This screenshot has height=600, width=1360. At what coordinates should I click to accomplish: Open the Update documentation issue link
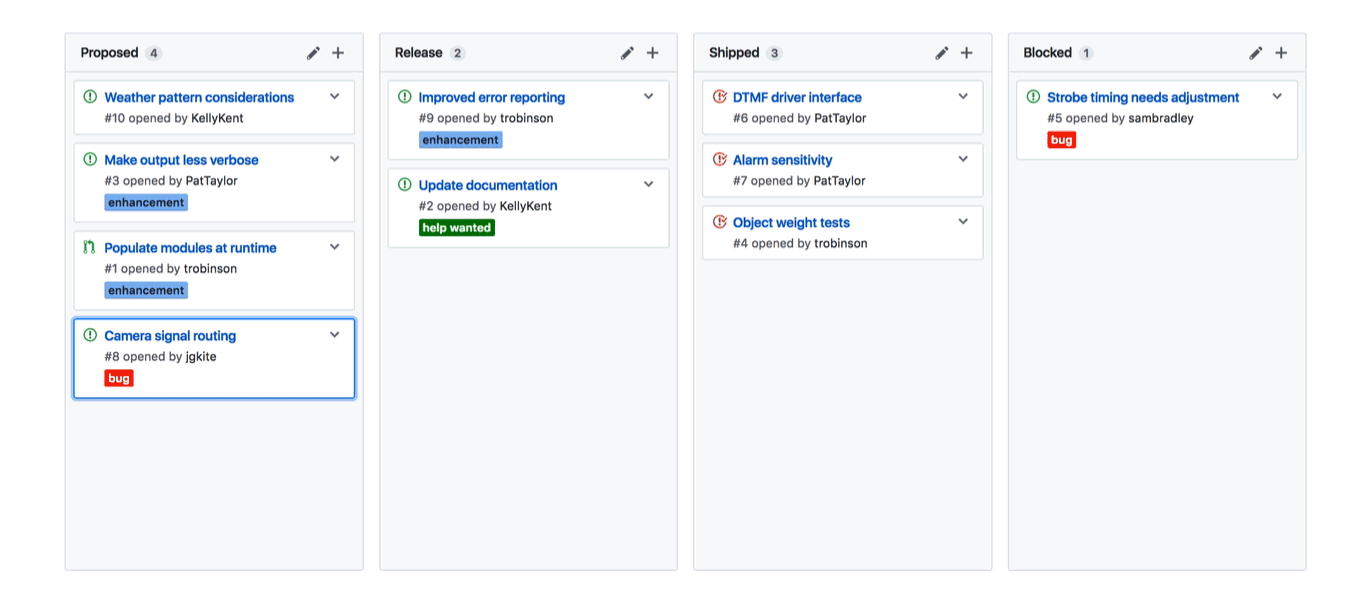pyautogui.click(x=487, y=185)
